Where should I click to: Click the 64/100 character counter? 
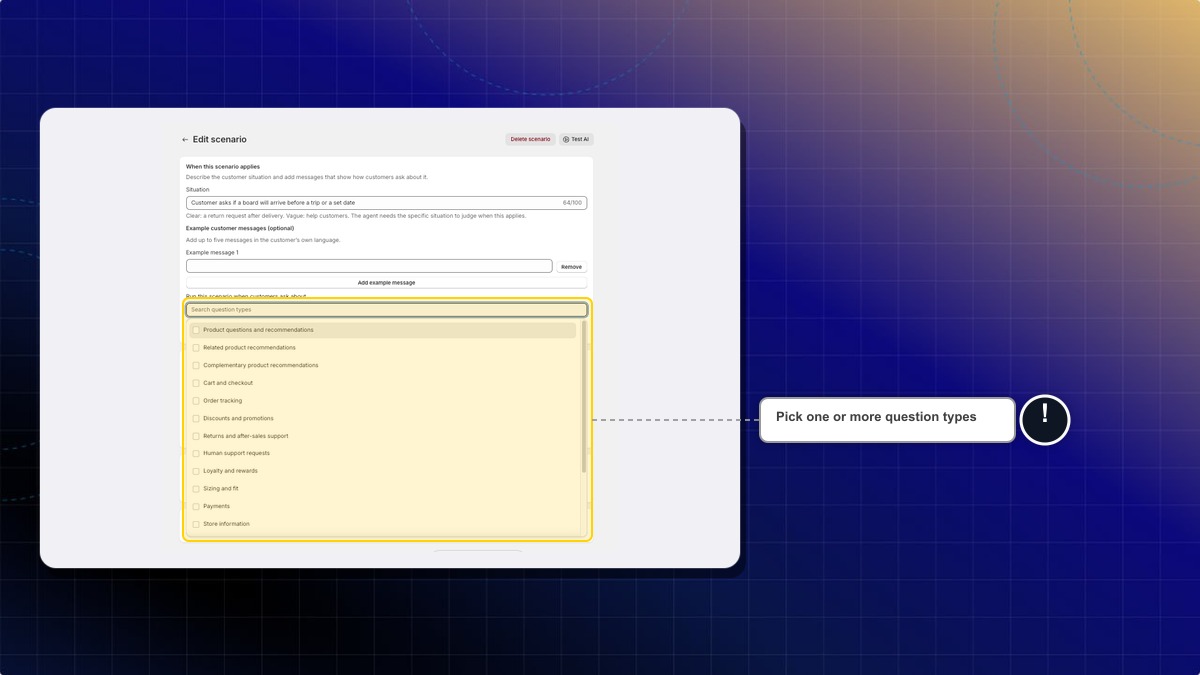[x=572, y=203]
